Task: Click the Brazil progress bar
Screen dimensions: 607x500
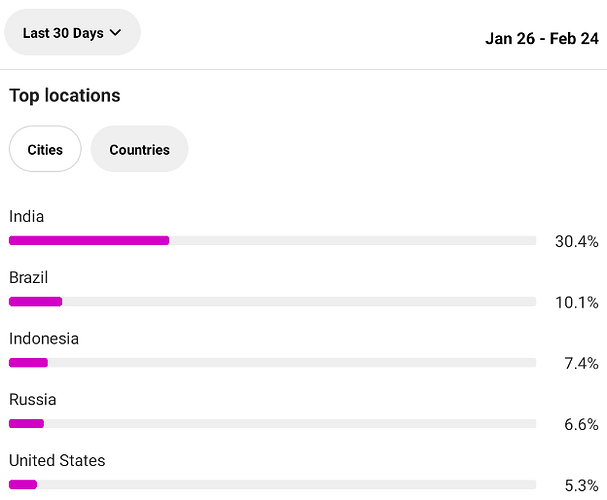Action: click(273, 301)
